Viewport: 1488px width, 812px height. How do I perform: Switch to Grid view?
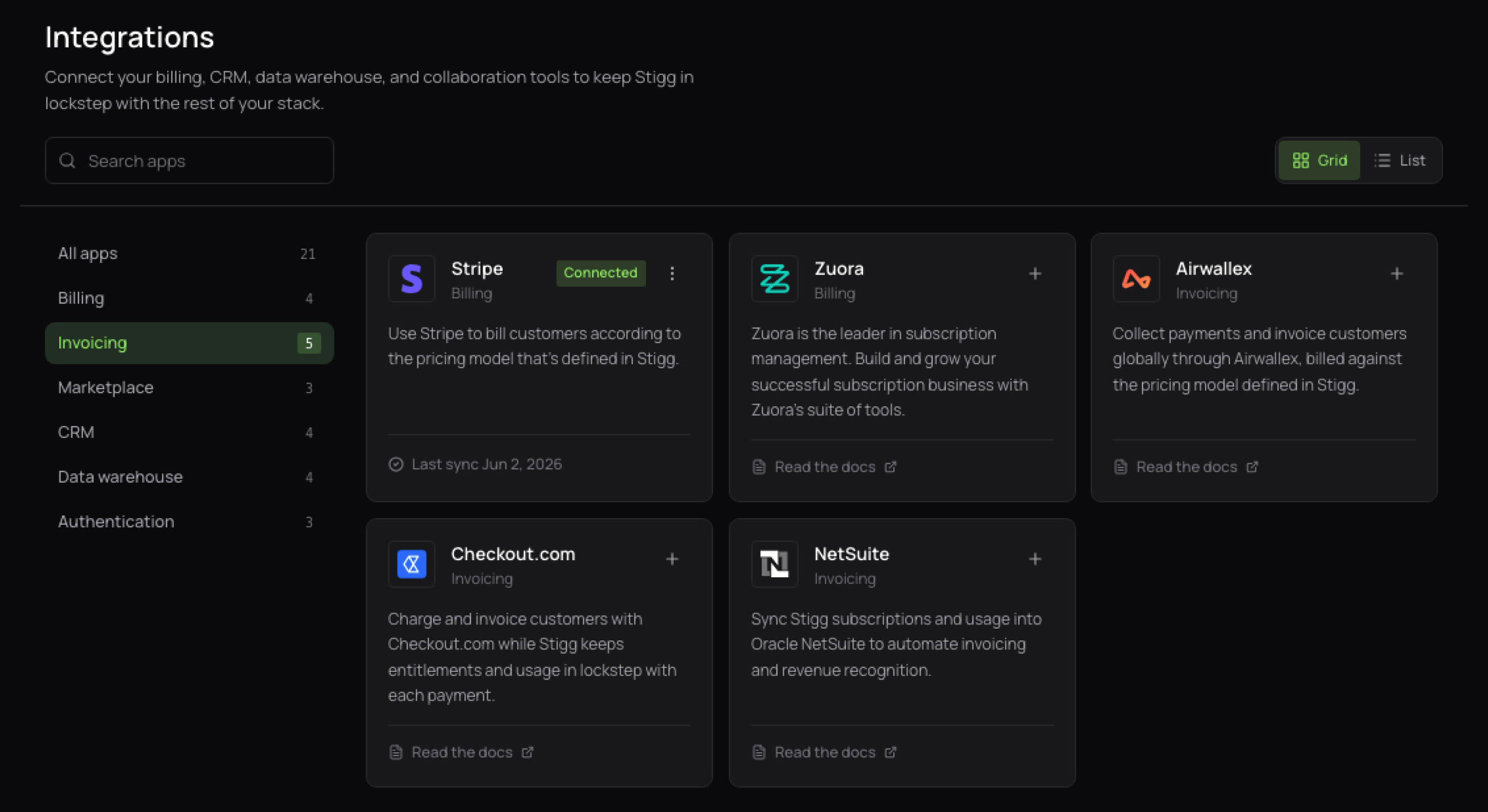coord(1319,161)
